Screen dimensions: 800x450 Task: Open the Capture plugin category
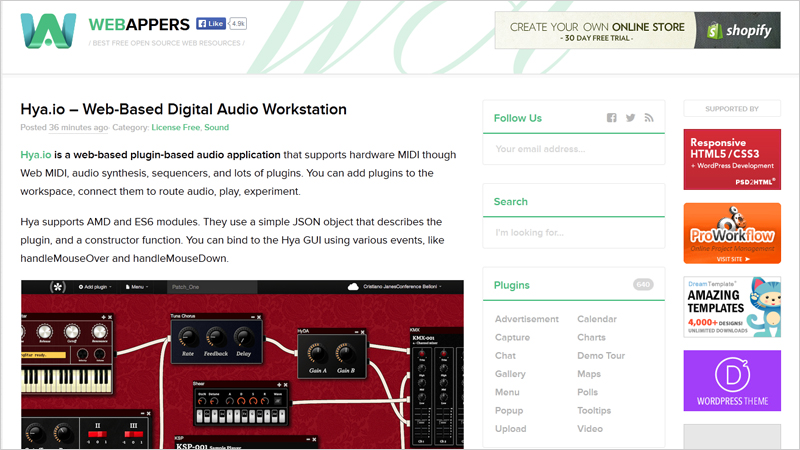pyautogui.click(x=512, y=337)
